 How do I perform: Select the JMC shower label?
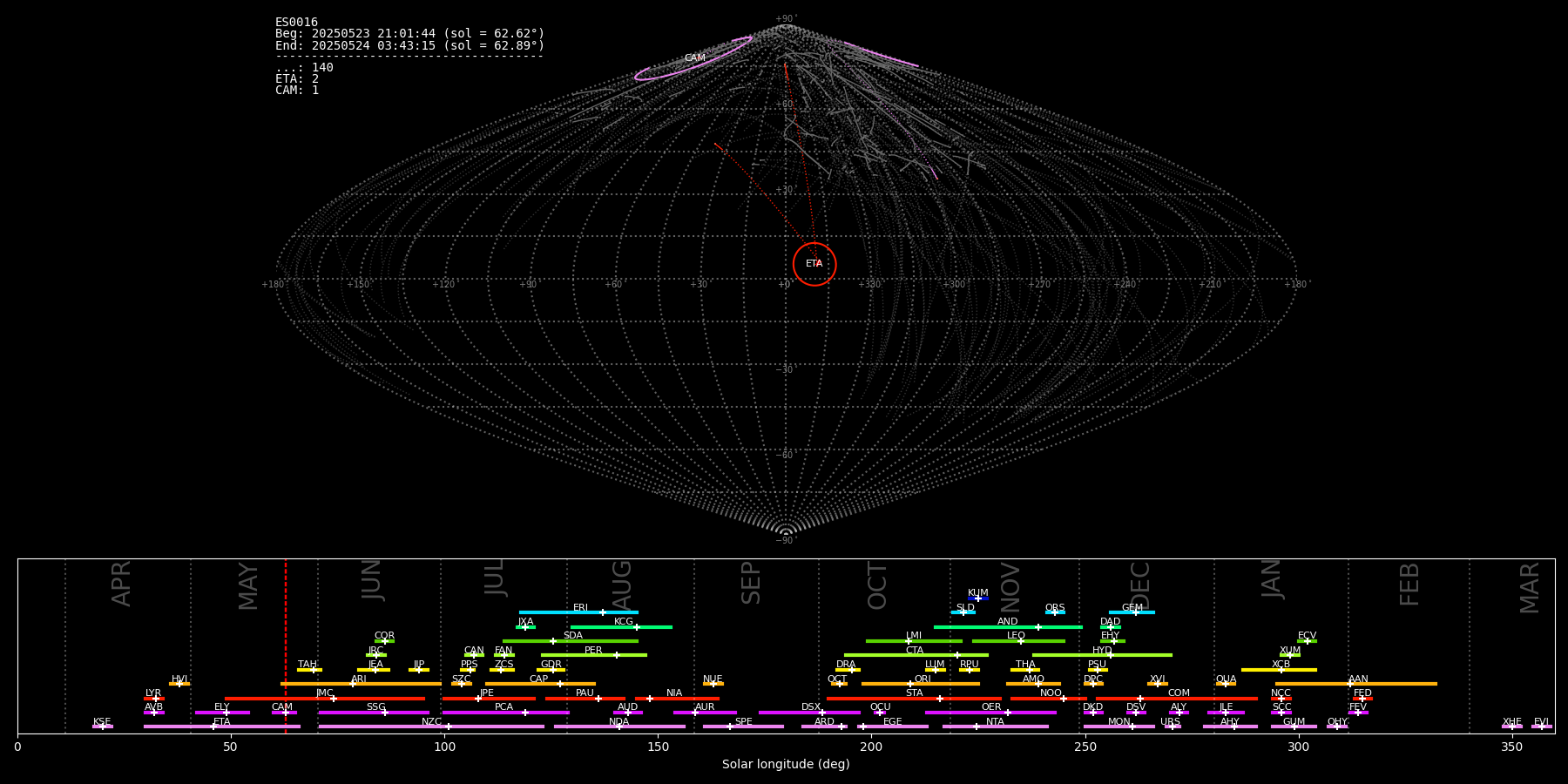point(325,693)
